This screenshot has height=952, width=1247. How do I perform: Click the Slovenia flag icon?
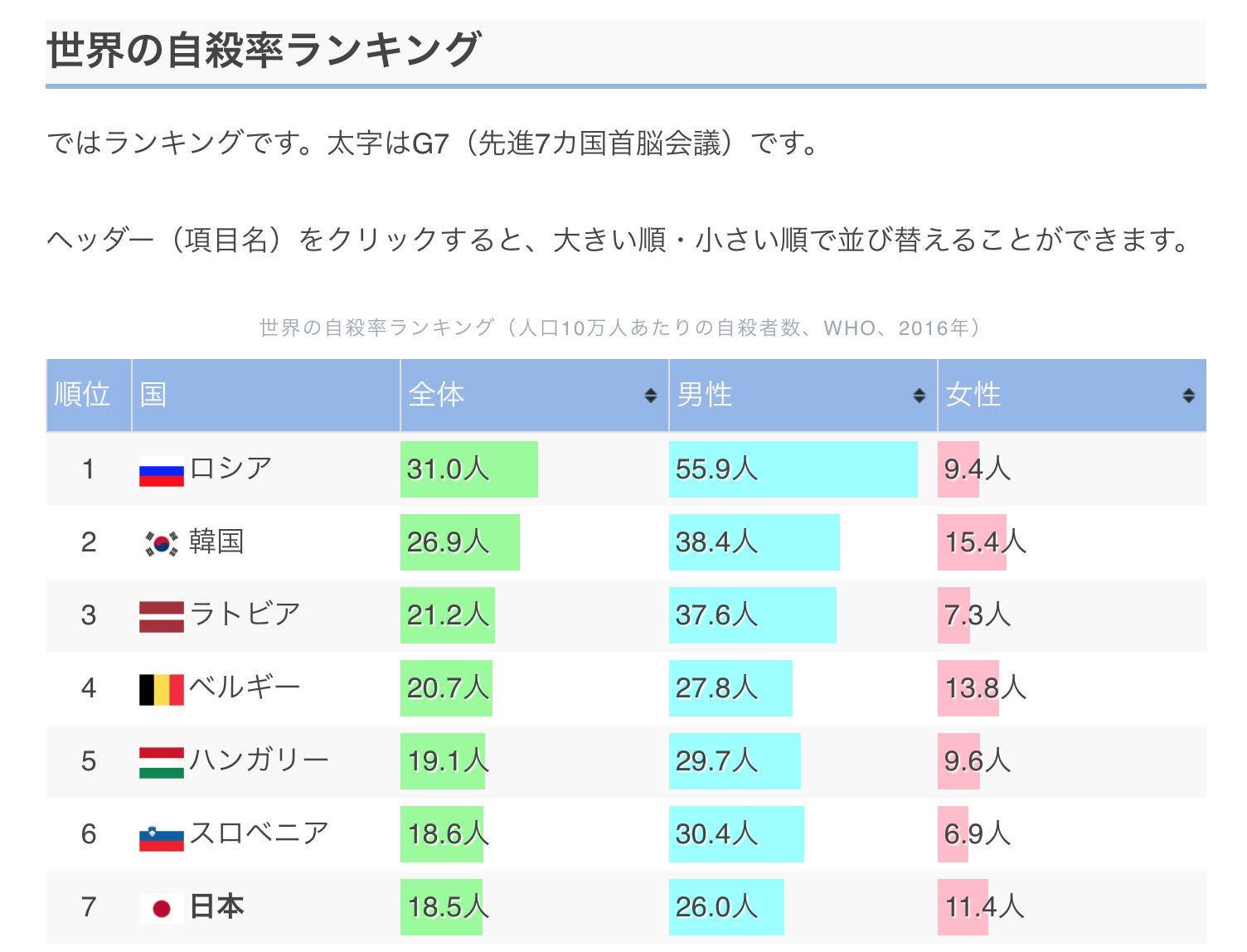click(x=161, y=836)
